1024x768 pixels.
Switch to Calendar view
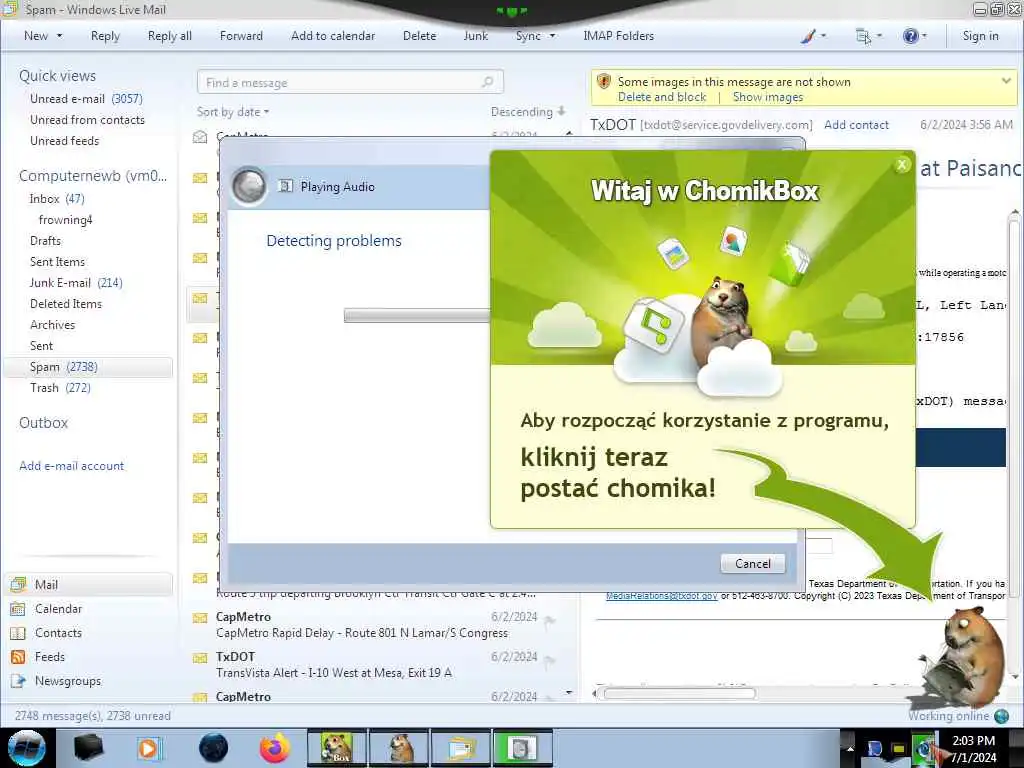coord(58,609)
